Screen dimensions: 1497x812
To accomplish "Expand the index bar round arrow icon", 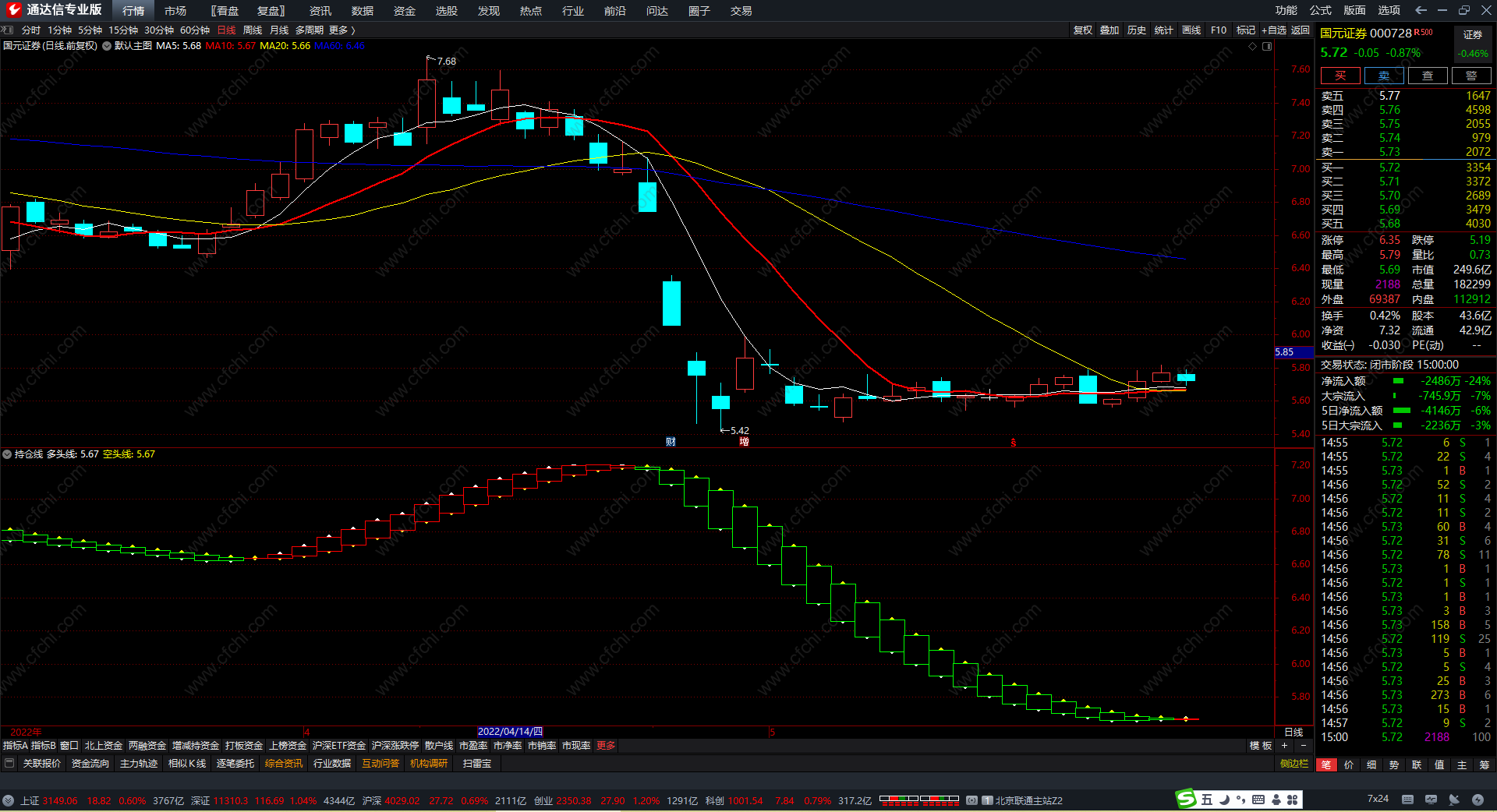I will [8, 800].
